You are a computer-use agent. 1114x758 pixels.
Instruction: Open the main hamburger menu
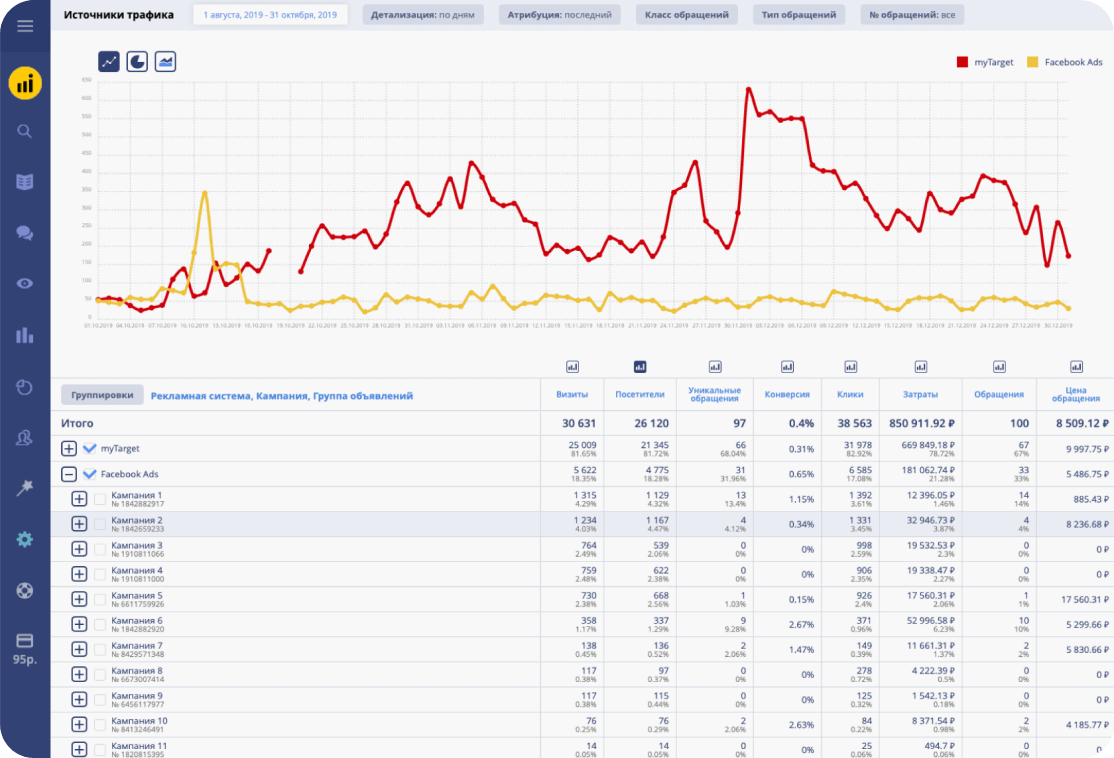[x=25, y=27]
